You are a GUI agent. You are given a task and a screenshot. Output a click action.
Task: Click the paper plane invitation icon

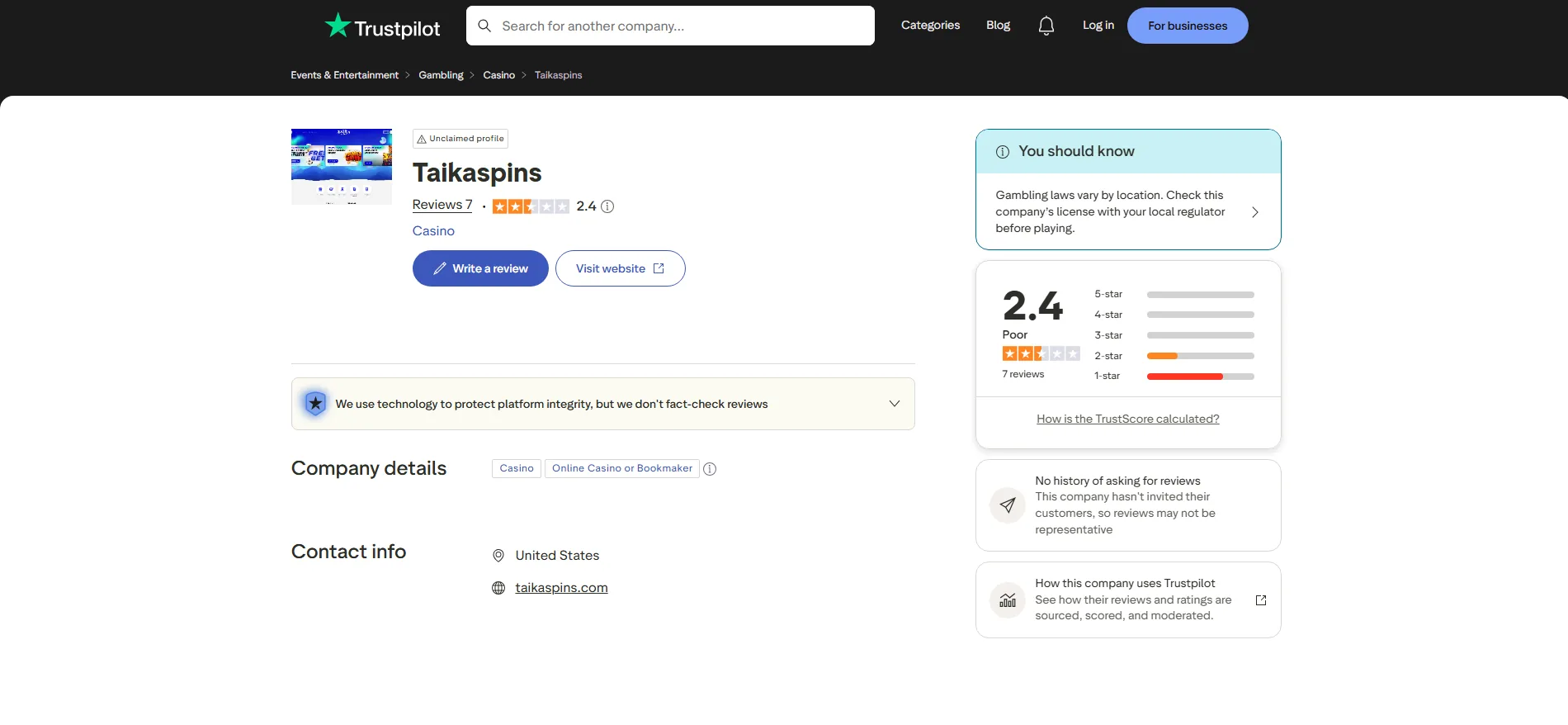[x=1008, y=505]
